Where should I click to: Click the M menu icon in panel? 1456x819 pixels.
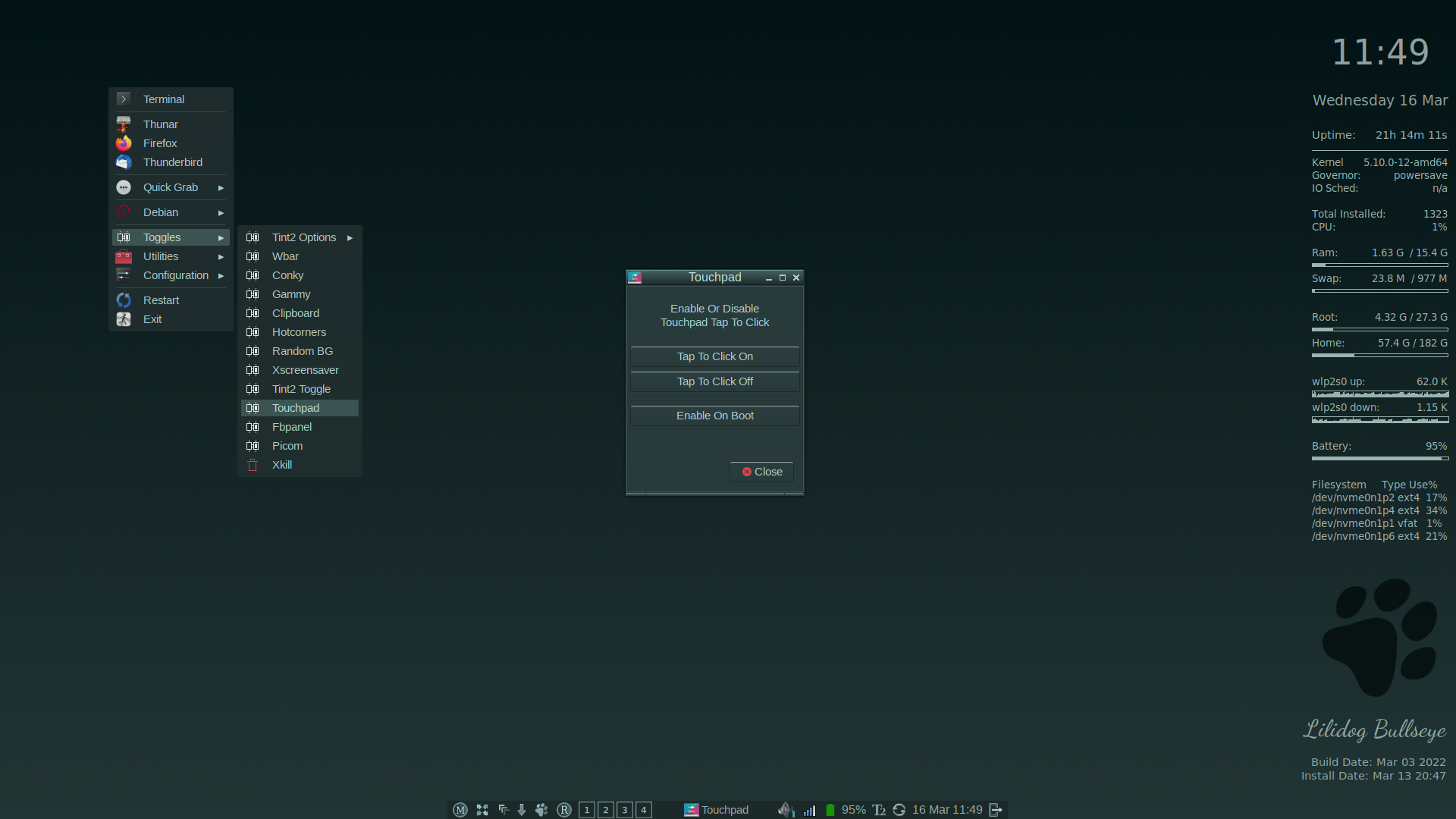[460, 810]
